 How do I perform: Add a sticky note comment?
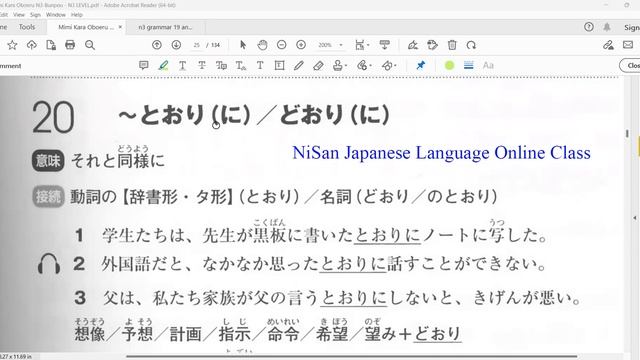(x=143, y=65)
